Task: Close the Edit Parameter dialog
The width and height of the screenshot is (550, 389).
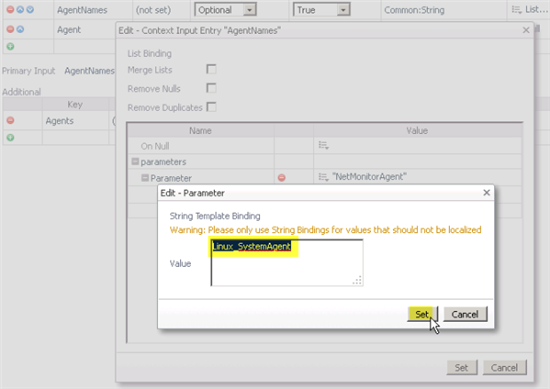Action: pyautogui.click(x=486, y=193)
